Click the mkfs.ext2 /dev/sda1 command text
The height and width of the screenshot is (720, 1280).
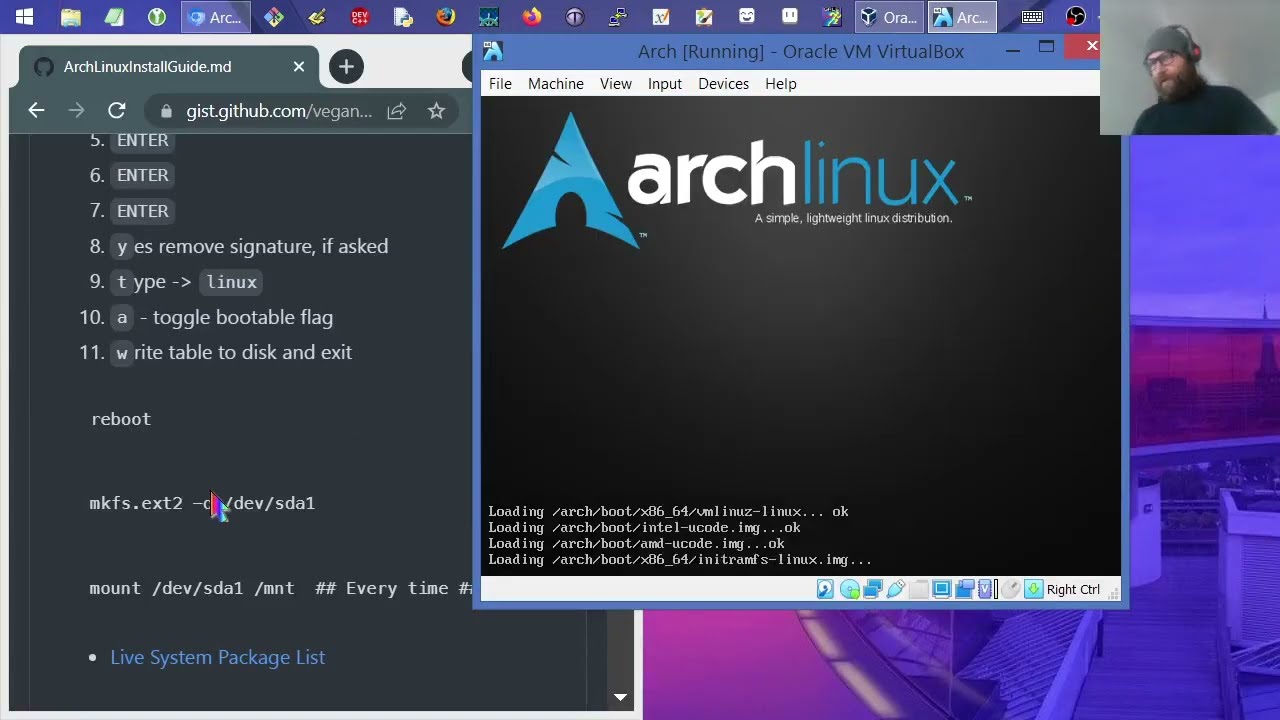click(x=202, y=503)
